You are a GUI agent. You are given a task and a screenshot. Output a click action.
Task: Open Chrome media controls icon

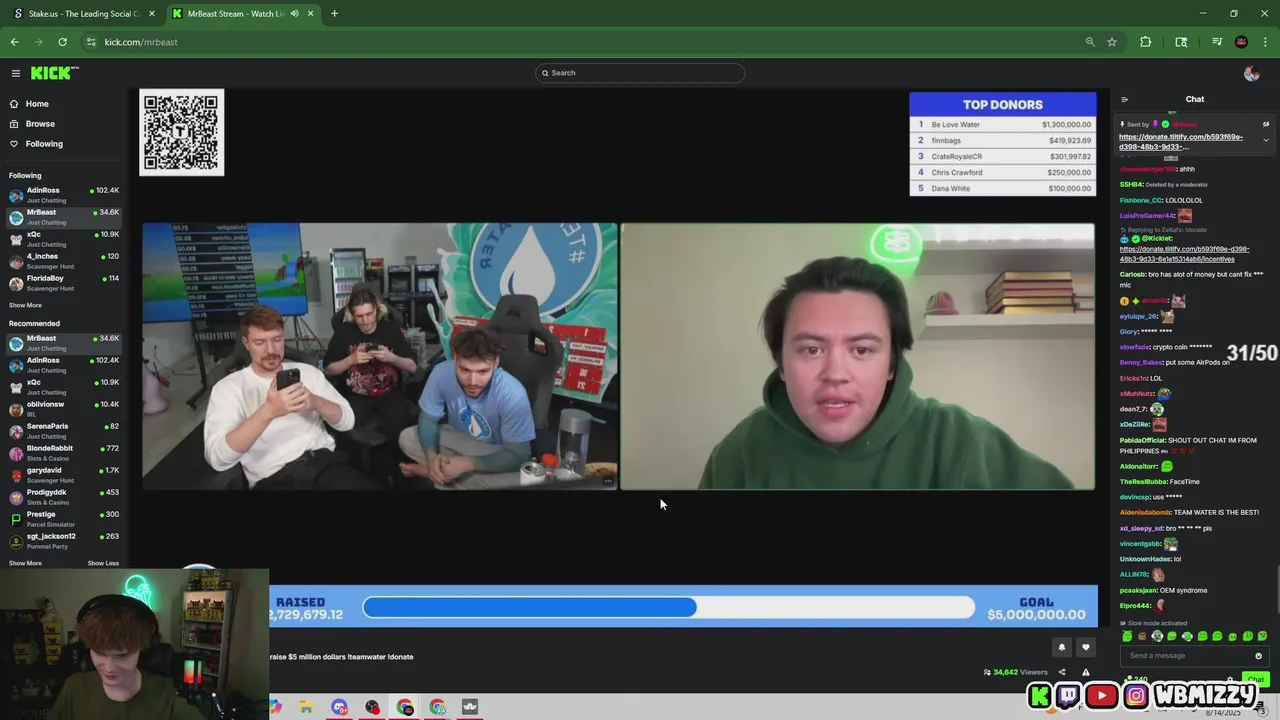(1217, 42)
